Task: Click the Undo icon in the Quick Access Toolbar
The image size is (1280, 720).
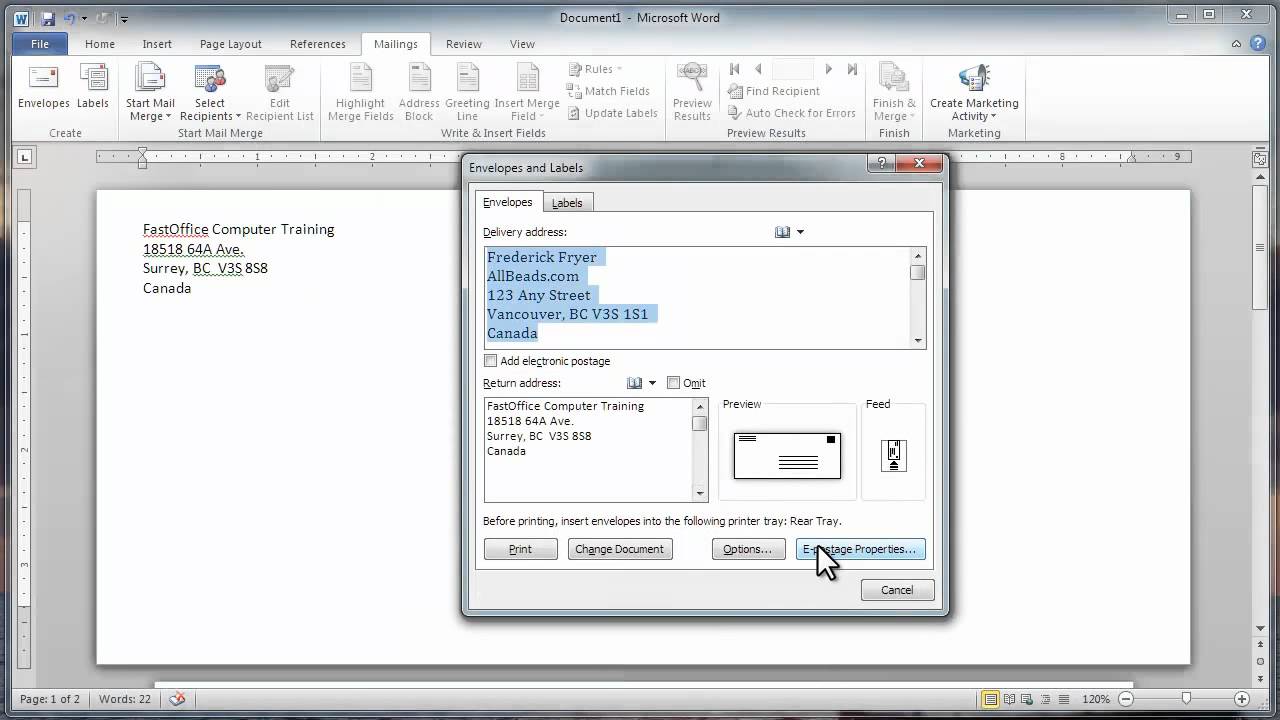Action: [70, 18]
